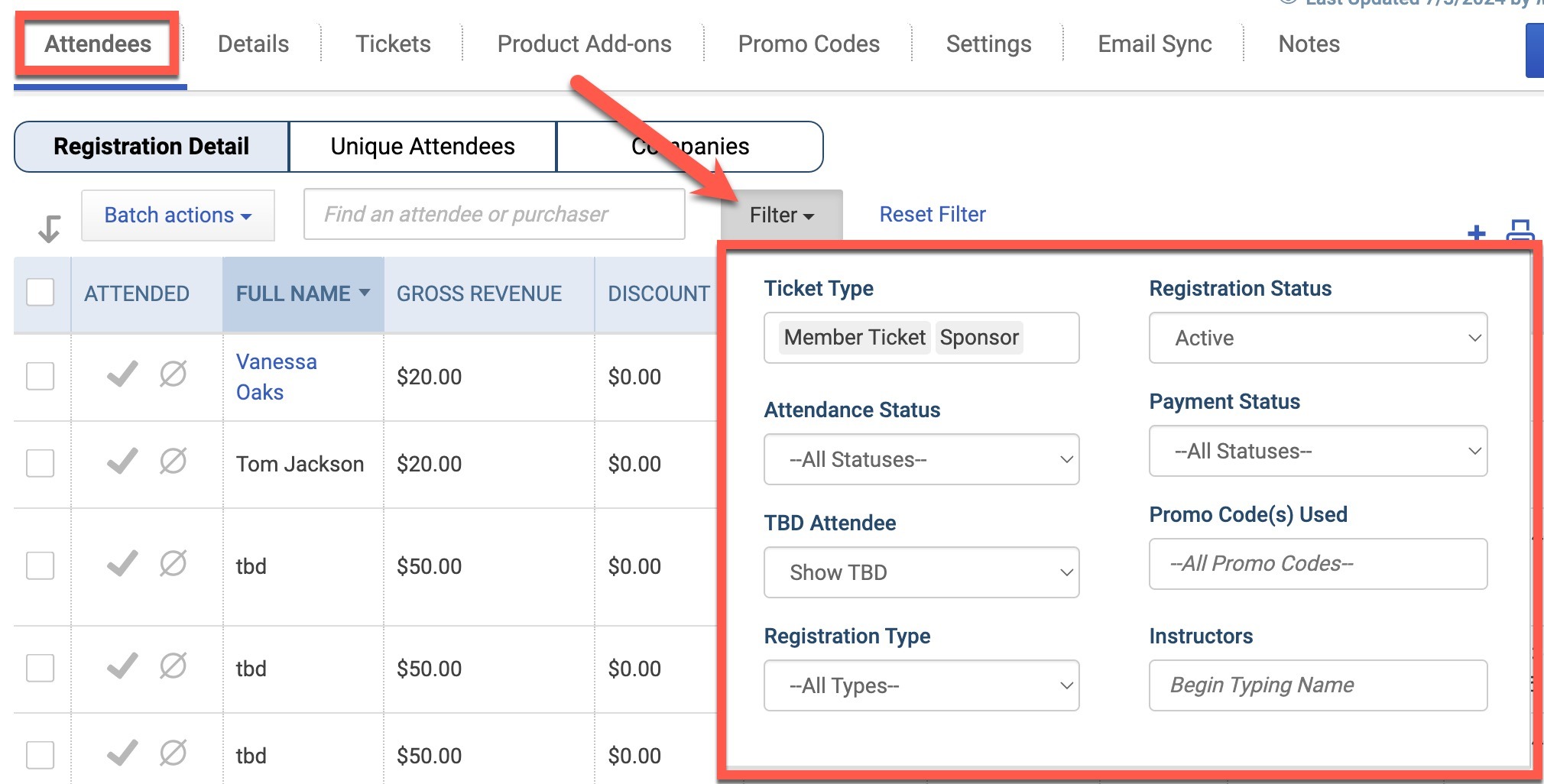Expand the TBD Attendee dropdown
1544x784 pixels.
pos(921,572)
